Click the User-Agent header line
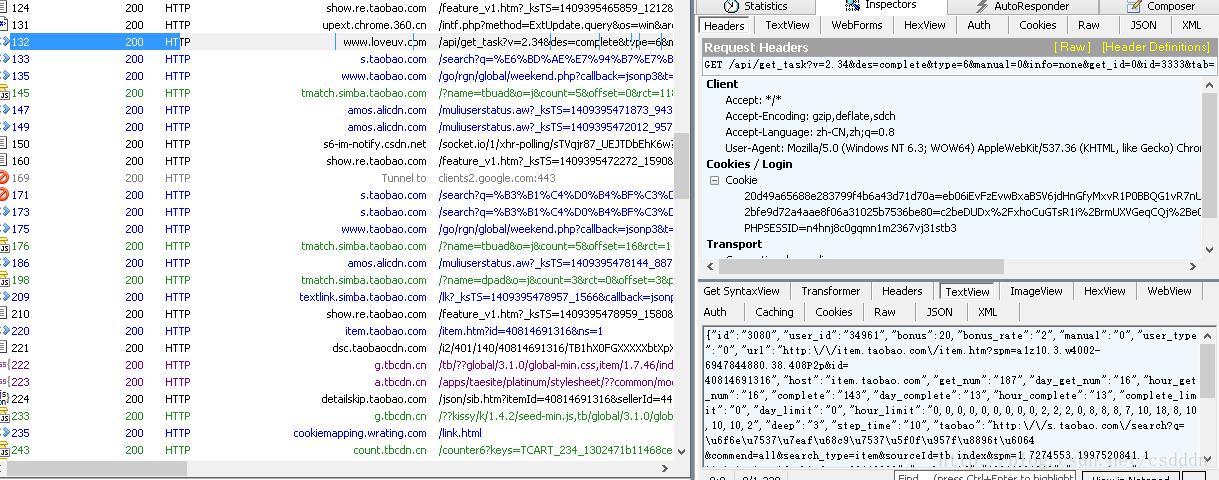 coord(963,148)
